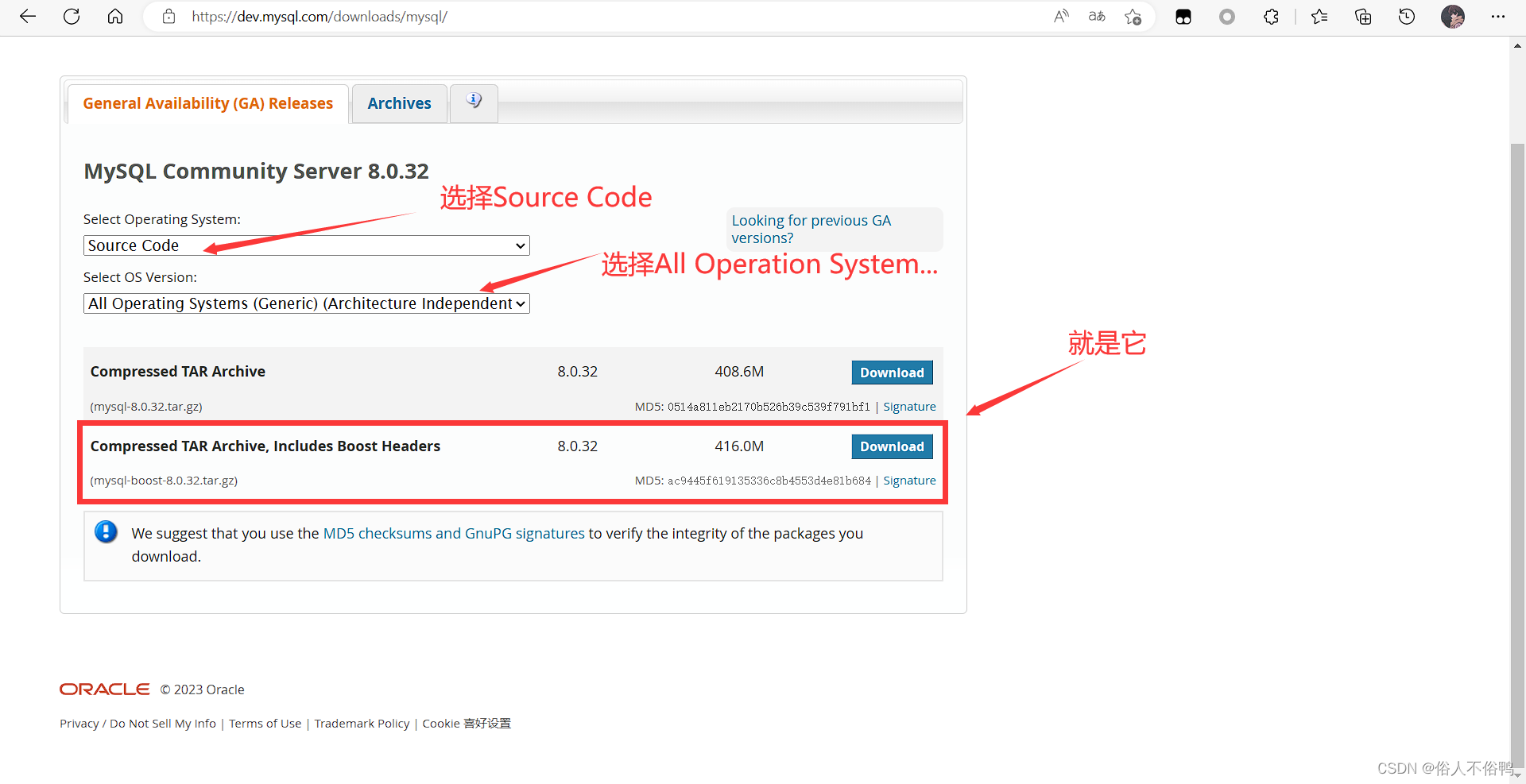Click the blue exclamation info icon
This screenshot has height=784, width=1526.
coord(106,531)
